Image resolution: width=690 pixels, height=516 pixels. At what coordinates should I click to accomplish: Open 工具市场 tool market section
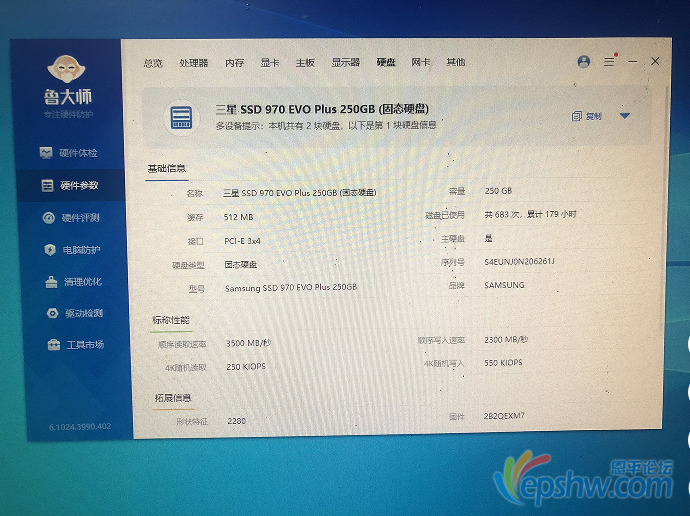tap(76, 344)
